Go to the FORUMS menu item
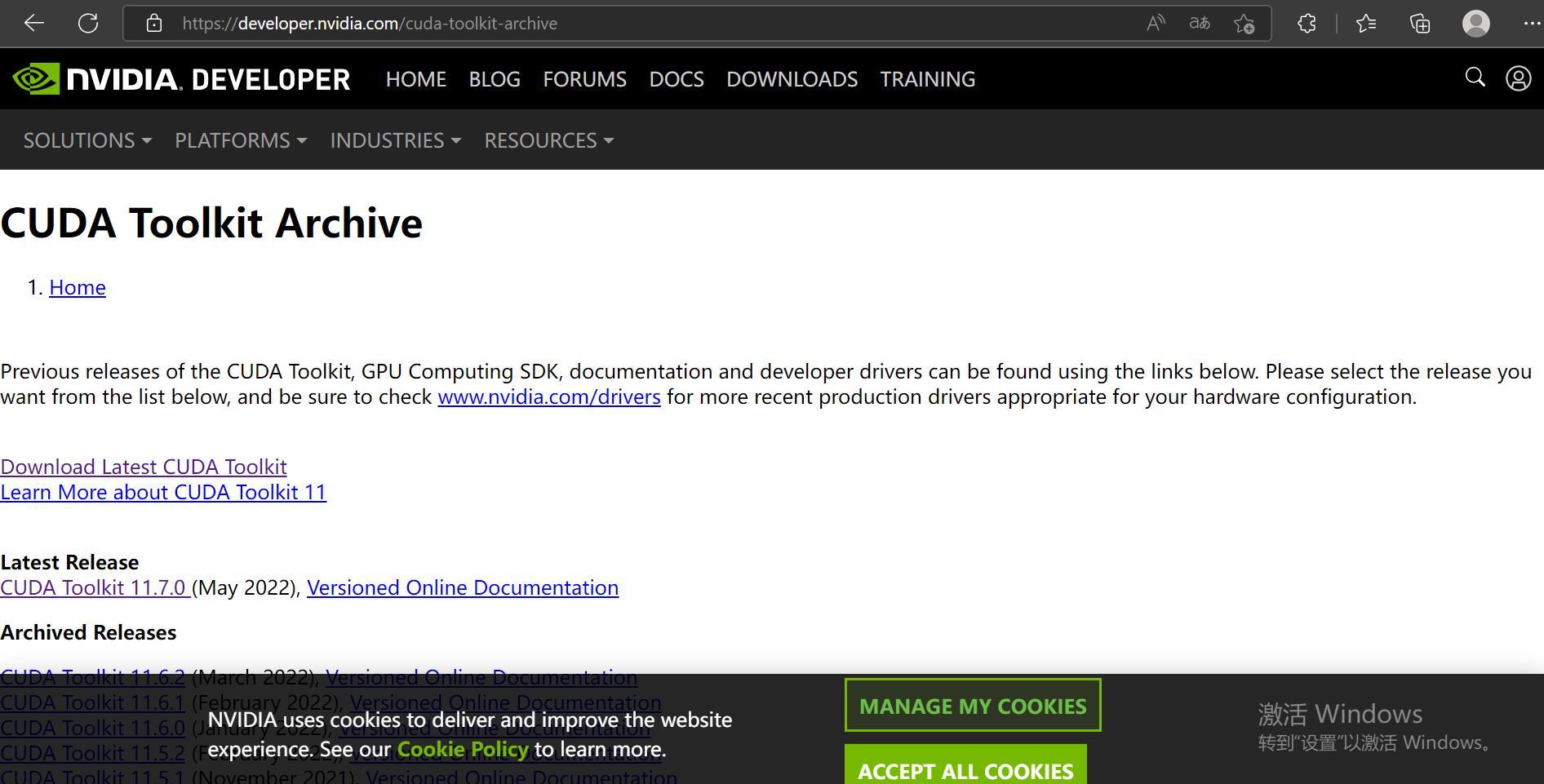Screen dimensions: 1544x784 (x=584, y=79)
